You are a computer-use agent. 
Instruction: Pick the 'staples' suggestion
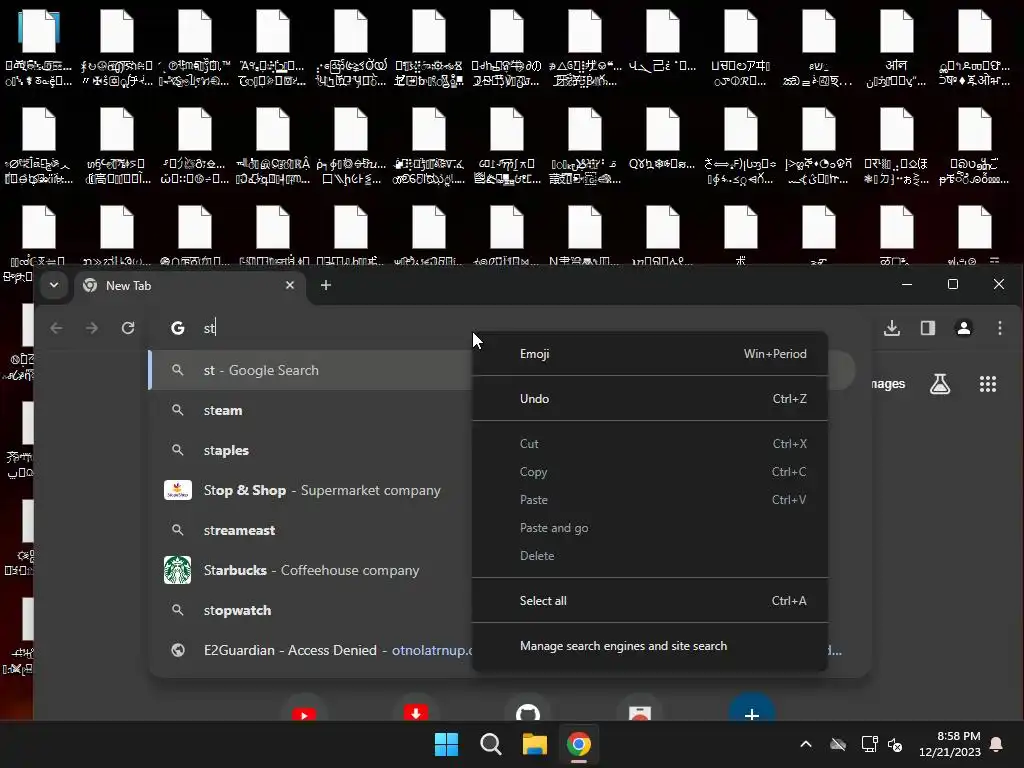tap(311, 450)
